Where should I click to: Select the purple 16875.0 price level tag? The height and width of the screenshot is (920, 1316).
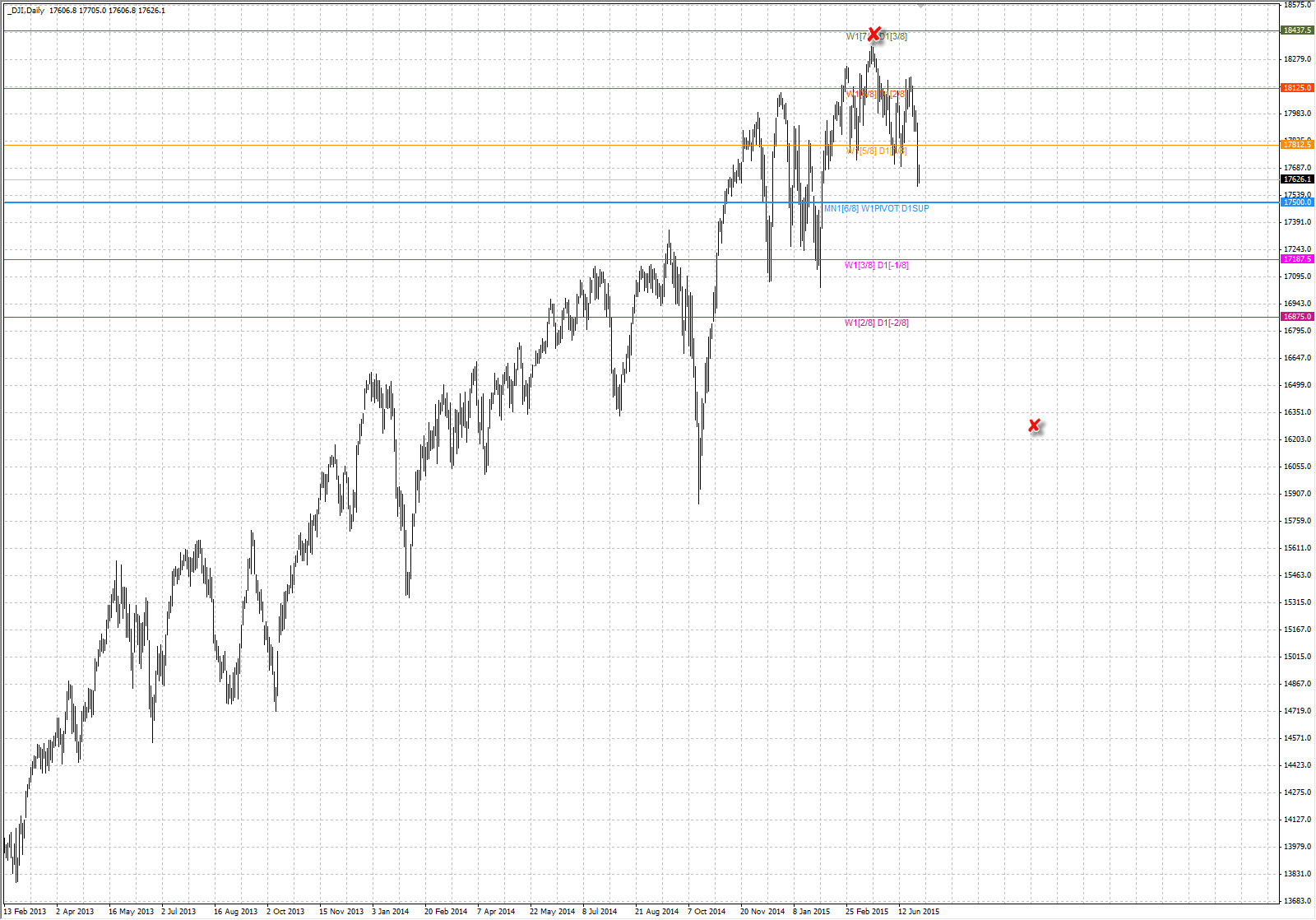(x=1297, y=317)
